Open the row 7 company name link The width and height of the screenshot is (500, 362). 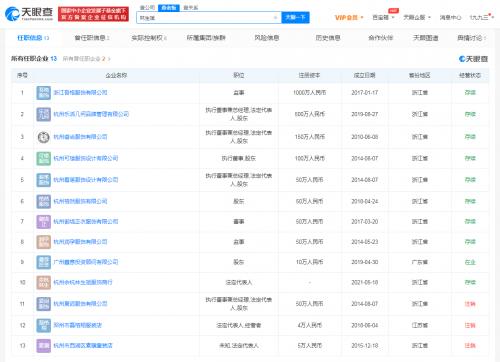point(86,222)
